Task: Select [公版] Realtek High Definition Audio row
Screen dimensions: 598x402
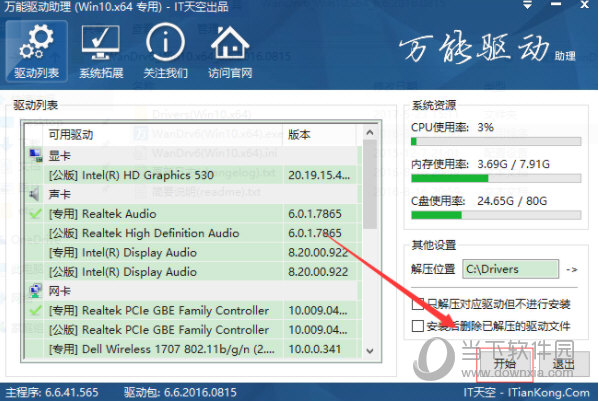Action: [x=193, y=233]
